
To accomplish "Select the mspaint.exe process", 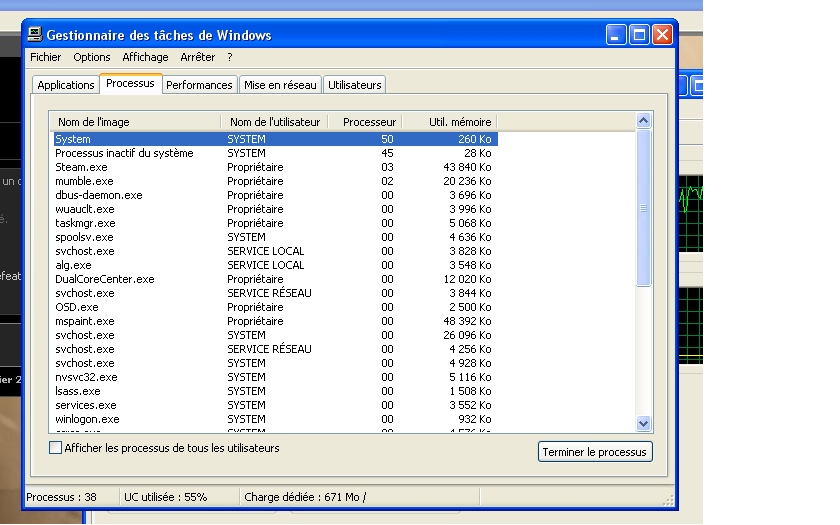I will pyautogui.click(x=276, y=321).
